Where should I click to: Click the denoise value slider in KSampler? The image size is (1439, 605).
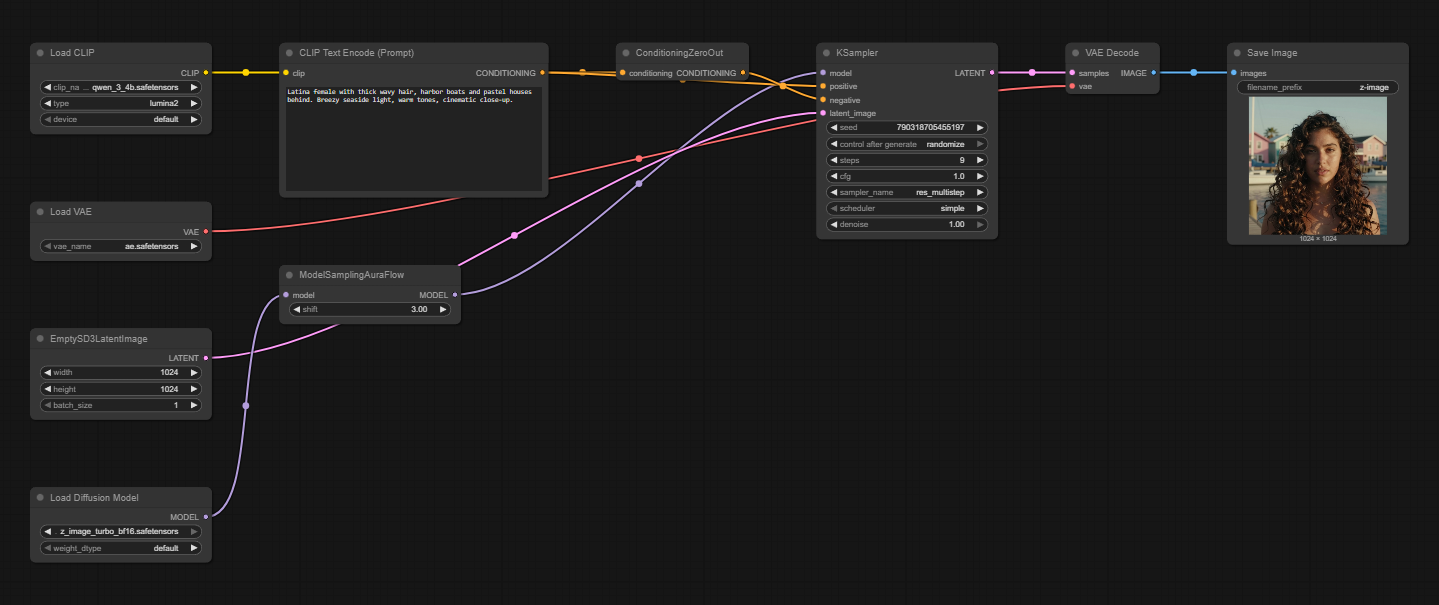tap(906, 224)
